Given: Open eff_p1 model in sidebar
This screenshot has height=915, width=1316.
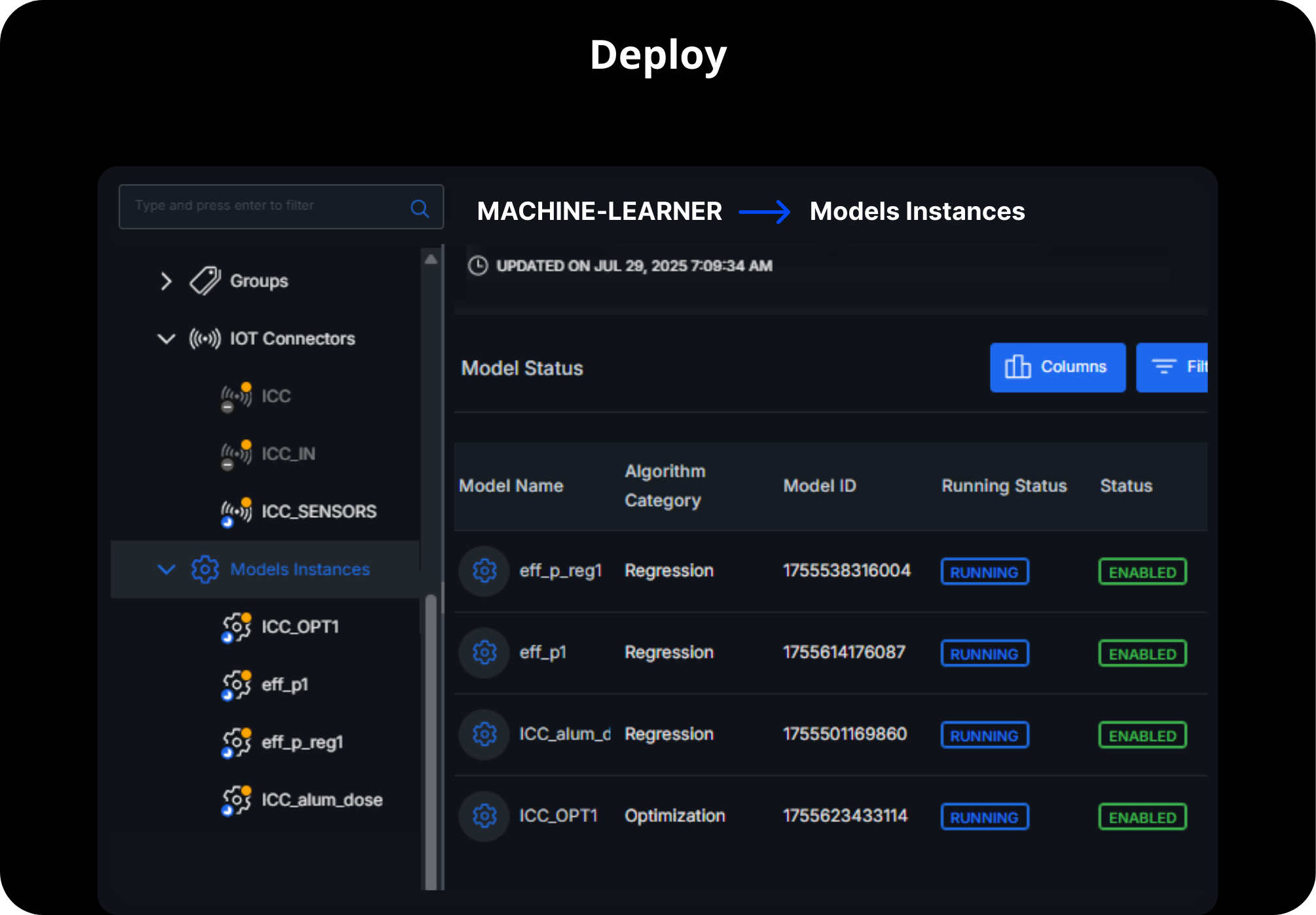Looking at the screenshot, I should pos(285,685).
